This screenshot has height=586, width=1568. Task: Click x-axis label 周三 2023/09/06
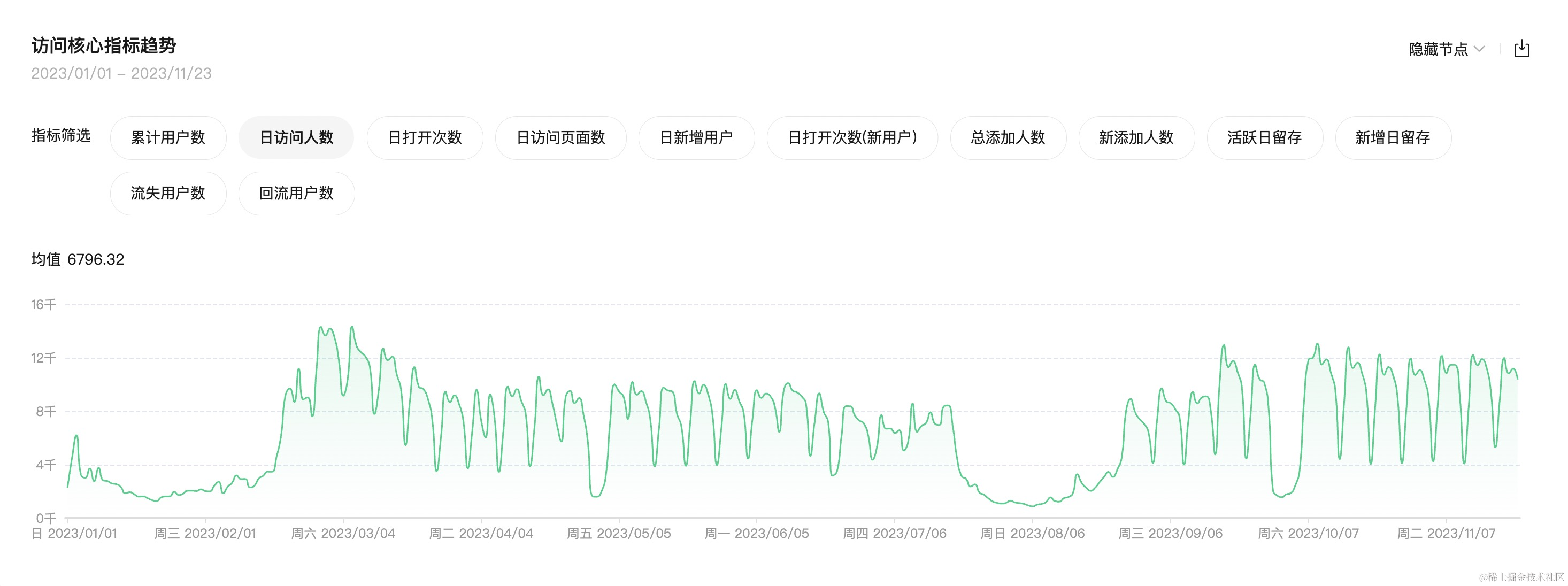(x=1171, y=534)
